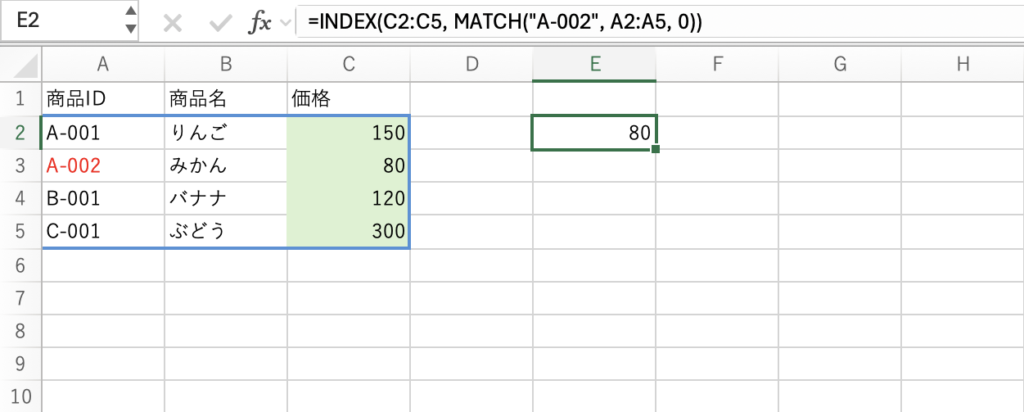
Task: Open the Insert Function fx button
Action: pyautogui.click(x=262, y=24)
